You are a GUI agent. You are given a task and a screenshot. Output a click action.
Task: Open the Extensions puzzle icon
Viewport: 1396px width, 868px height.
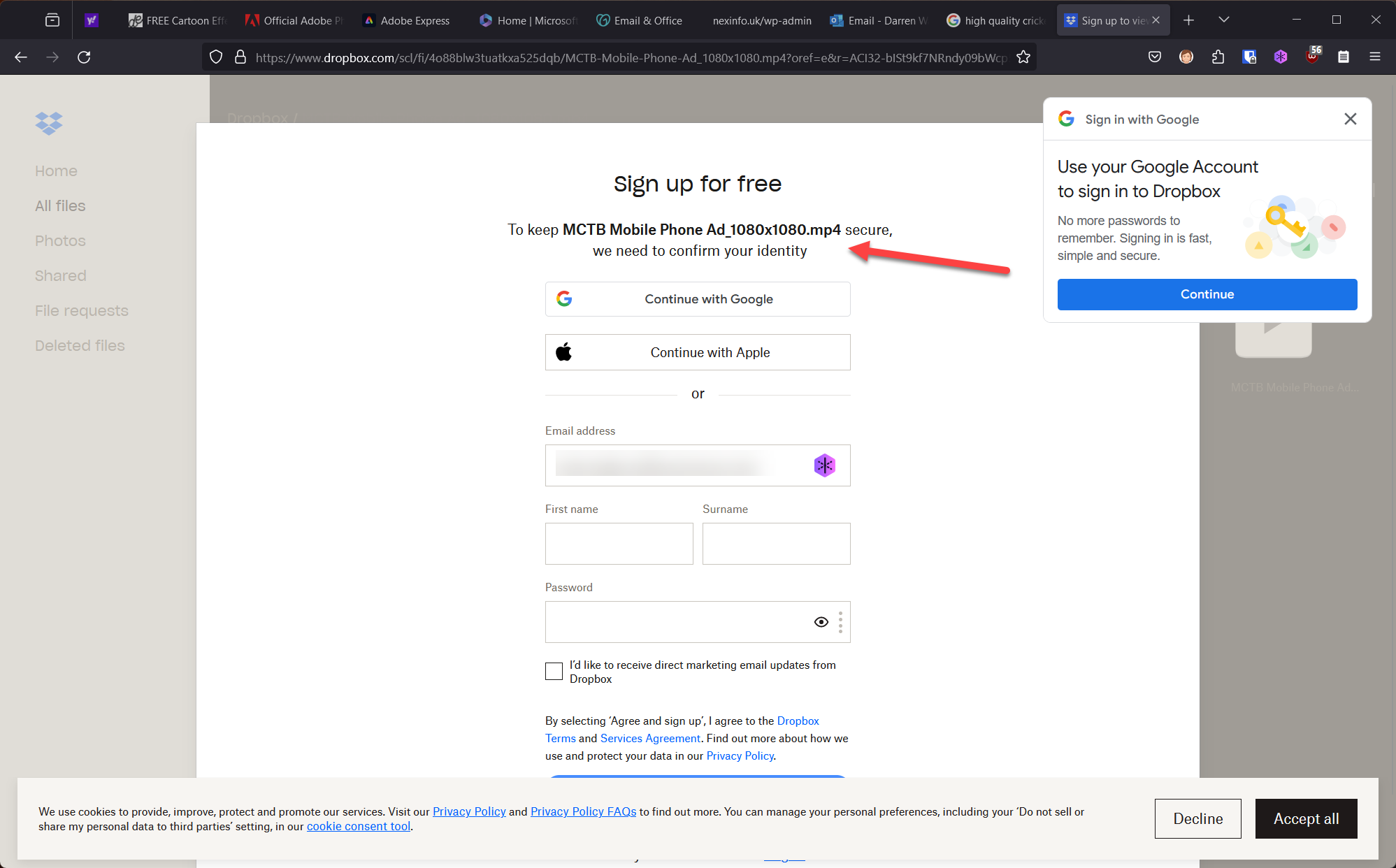1218,57
